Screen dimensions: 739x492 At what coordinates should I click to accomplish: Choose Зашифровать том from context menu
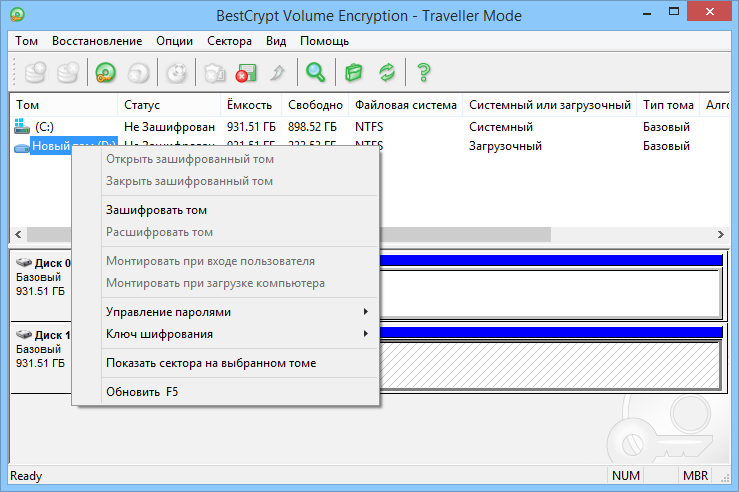tap(226, 210)
